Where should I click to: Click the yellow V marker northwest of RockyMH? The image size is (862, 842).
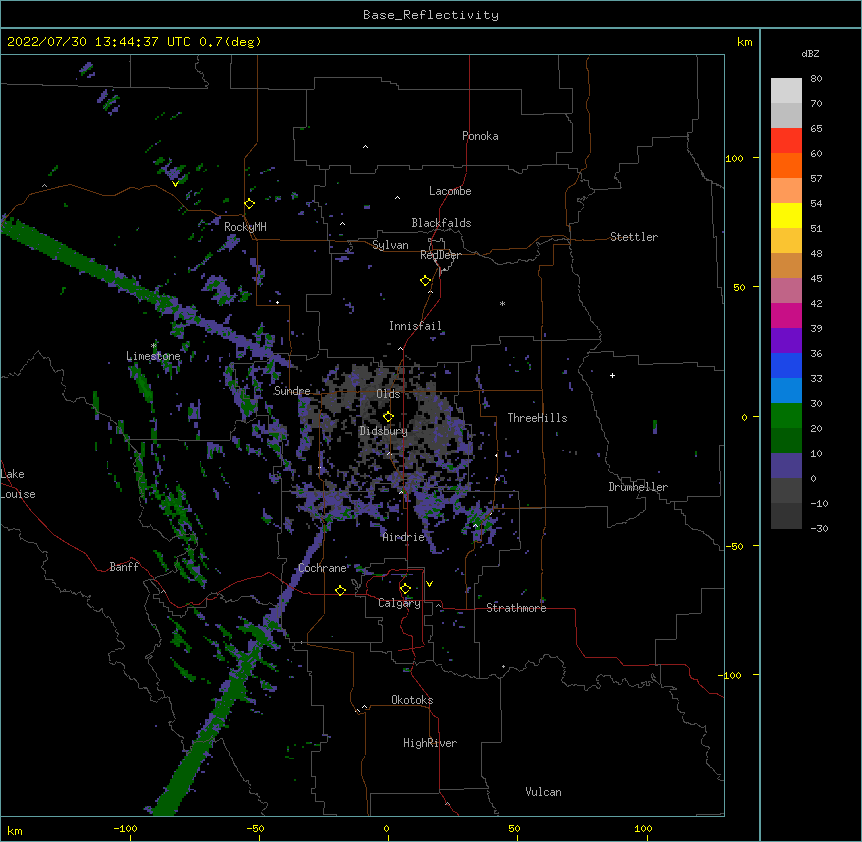[175, 184]
